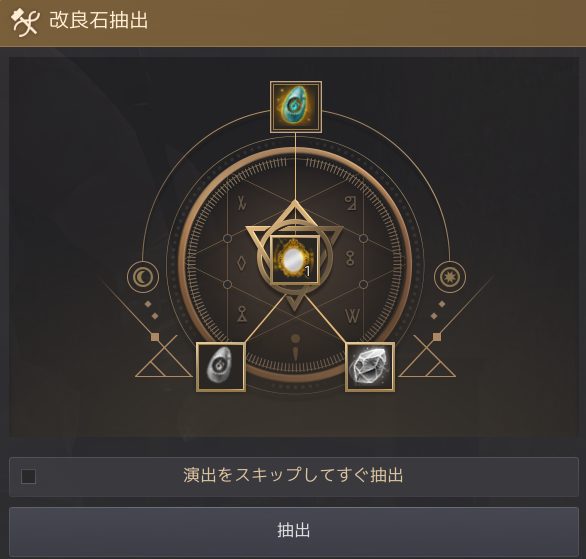Click the diamond rune left of center
Viewport: 586px width, 559px height.
click(242, 262)
